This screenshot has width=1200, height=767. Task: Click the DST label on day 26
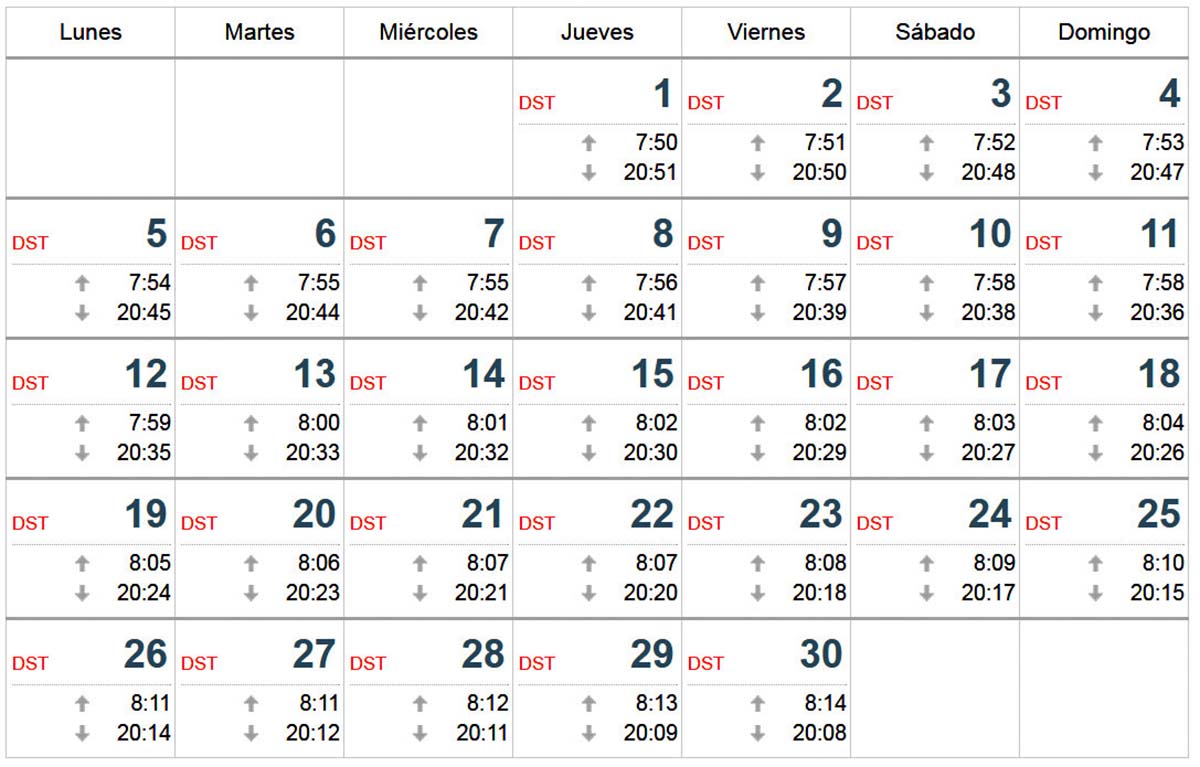(30, 663)
